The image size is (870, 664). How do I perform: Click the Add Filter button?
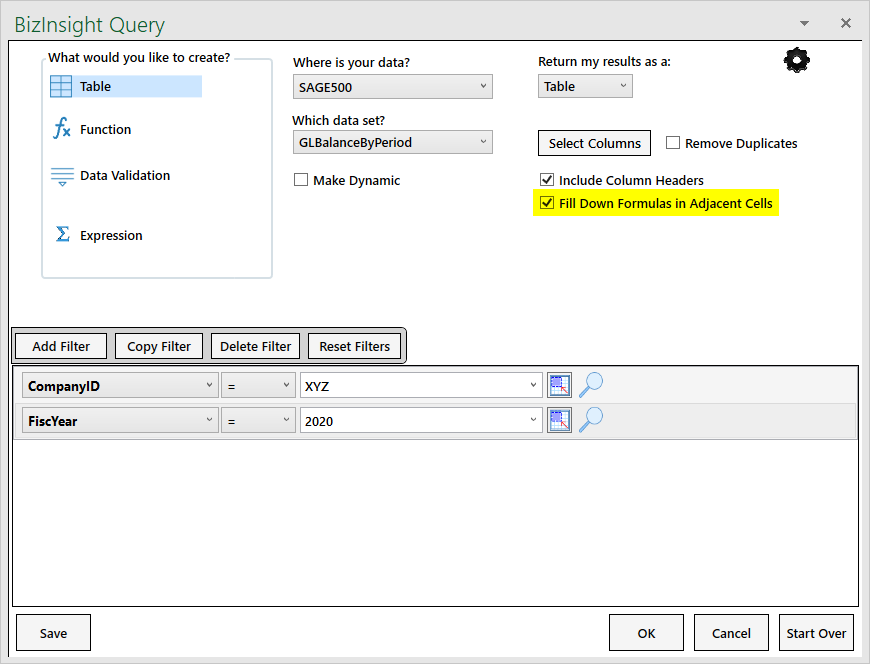pyautogui.click(x=61, y=346)
